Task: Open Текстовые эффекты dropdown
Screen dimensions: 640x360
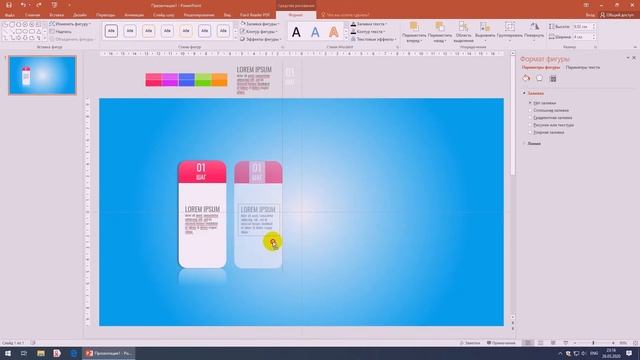Action: (373, 39)
